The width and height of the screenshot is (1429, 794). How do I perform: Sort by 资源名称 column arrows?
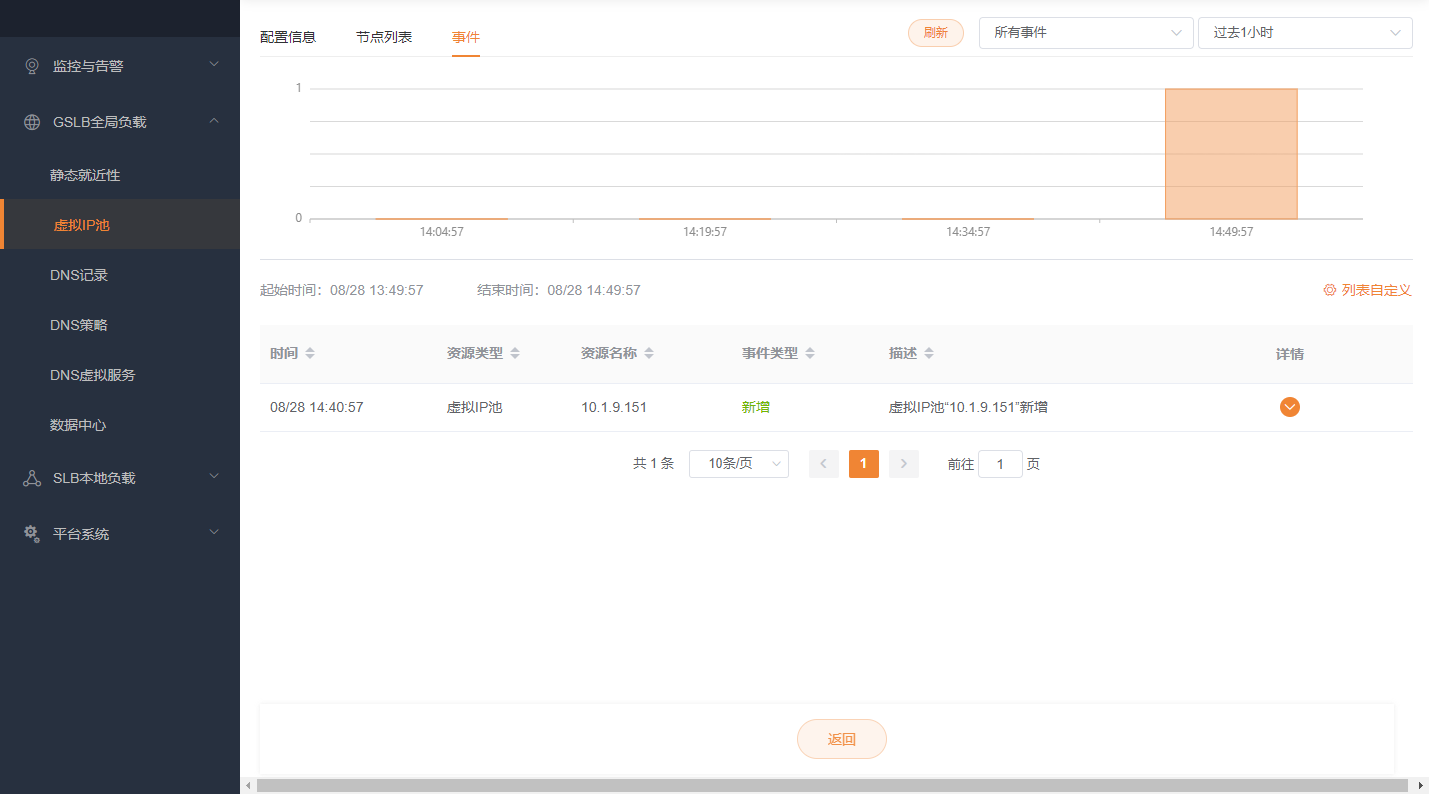(x=649, y=354)
